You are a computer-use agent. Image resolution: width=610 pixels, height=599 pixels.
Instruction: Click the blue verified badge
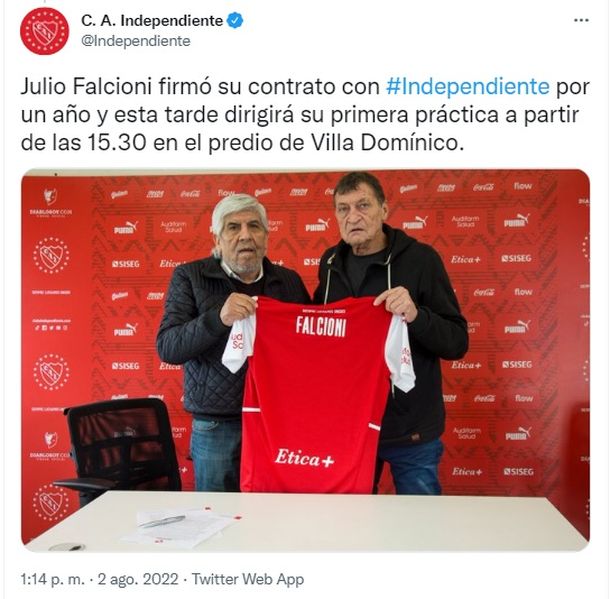pyautogui.click(x=235, y=21)
